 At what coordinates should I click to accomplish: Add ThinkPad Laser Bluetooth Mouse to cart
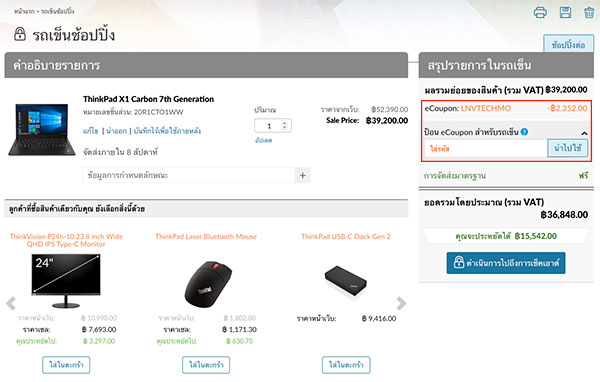tap(206, 365)
